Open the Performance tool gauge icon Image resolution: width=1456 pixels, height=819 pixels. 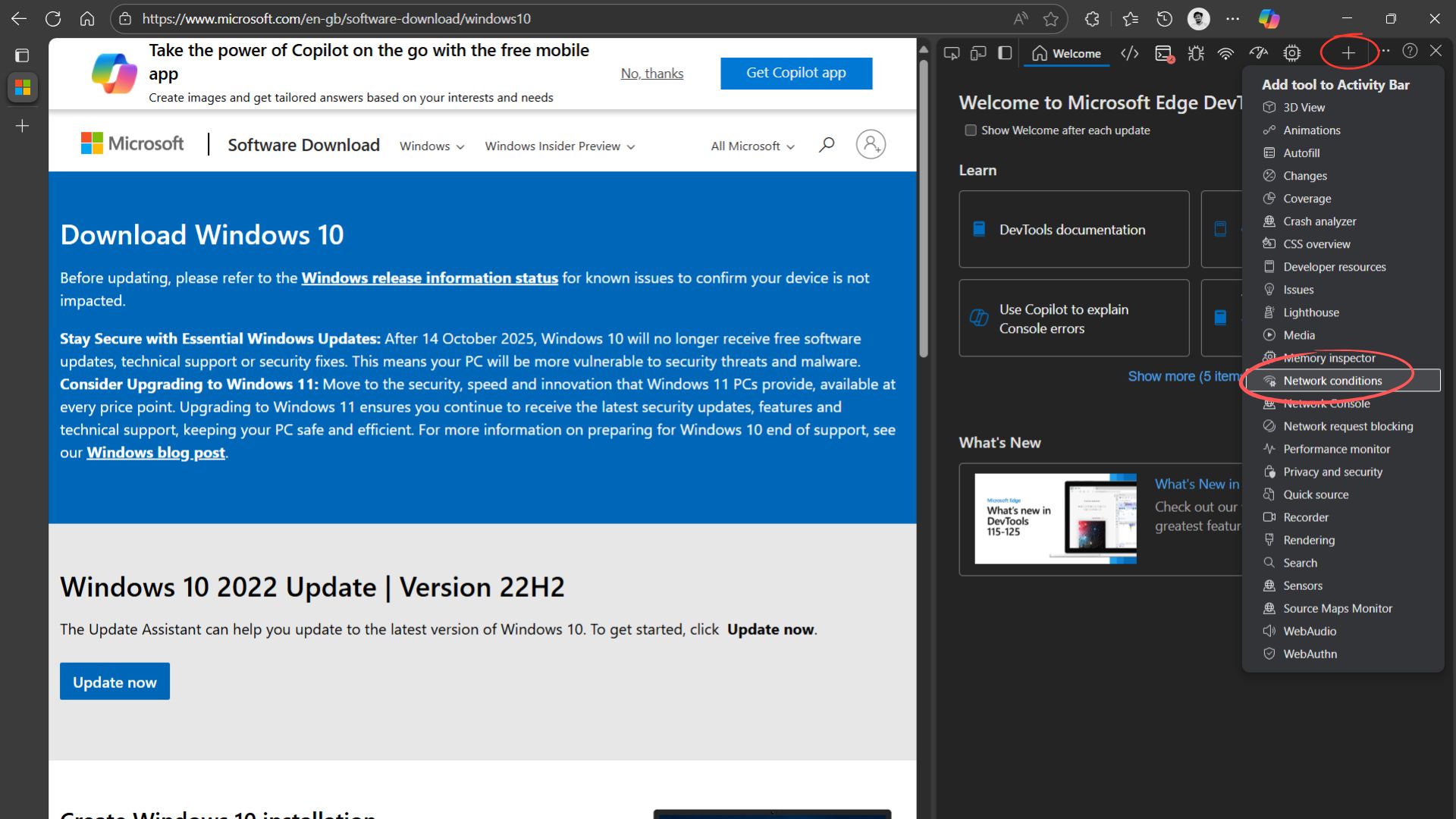(1259, 53)
